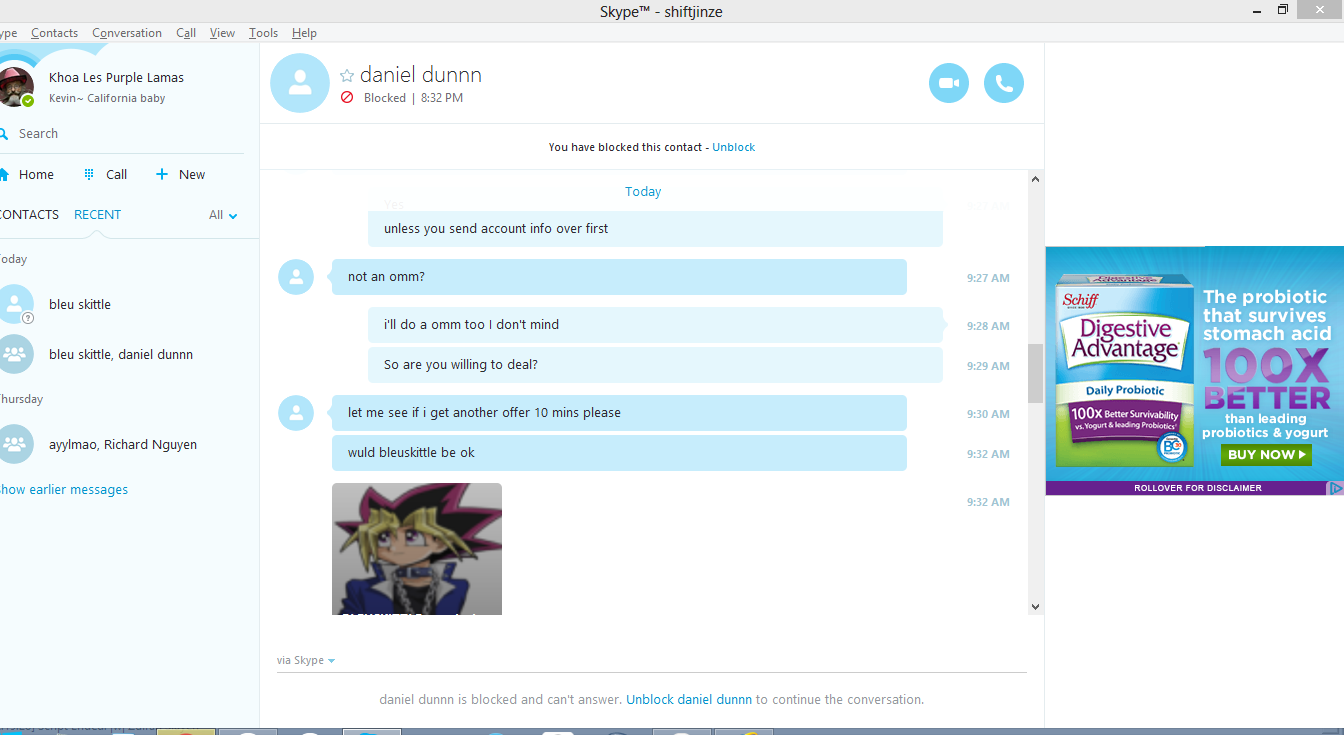Select the bleu skittle conversation
The image size is (1344, 735).
(129, 304)
